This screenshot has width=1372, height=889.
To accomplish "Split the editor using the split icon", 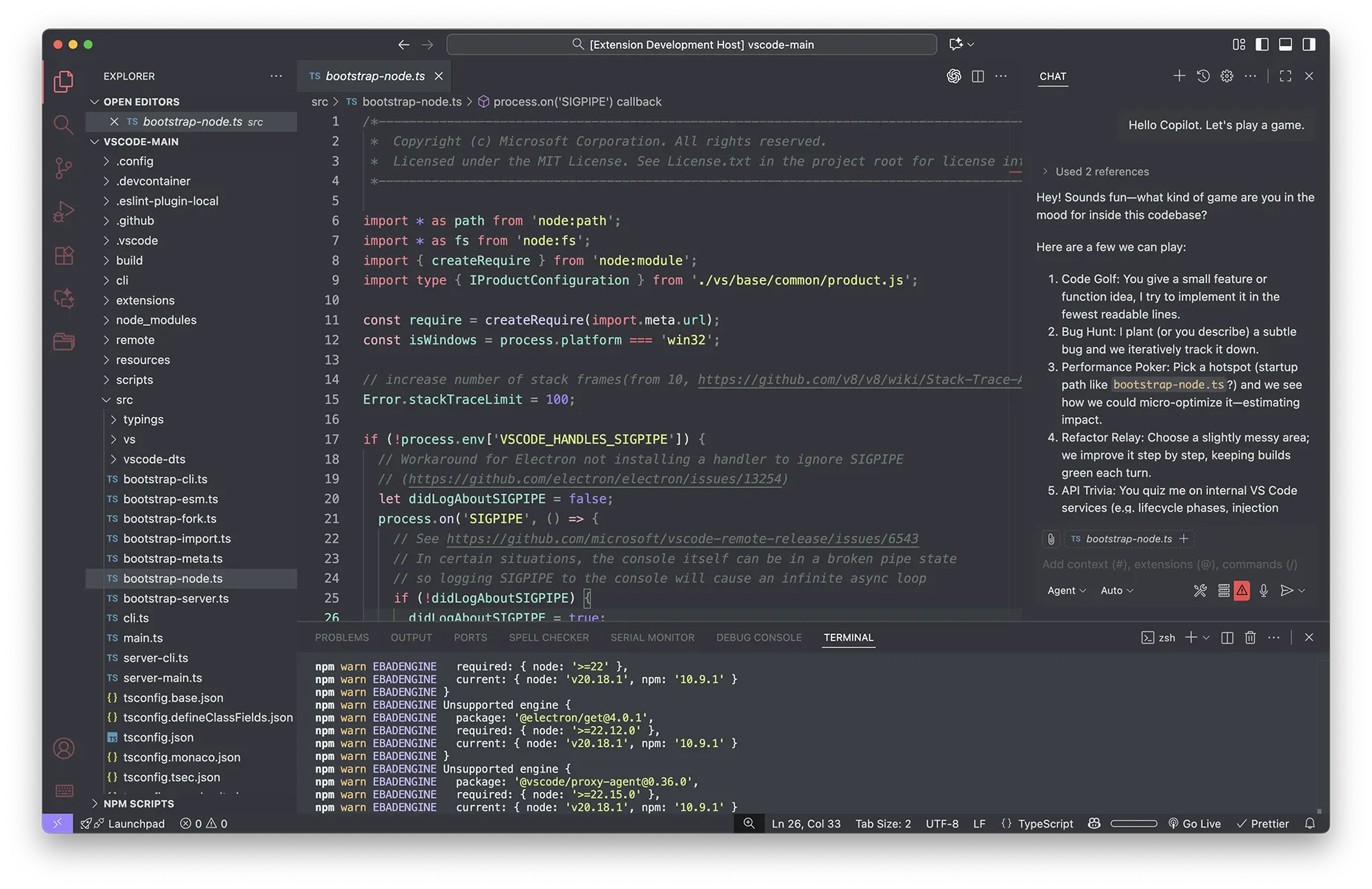I will 977,76.
